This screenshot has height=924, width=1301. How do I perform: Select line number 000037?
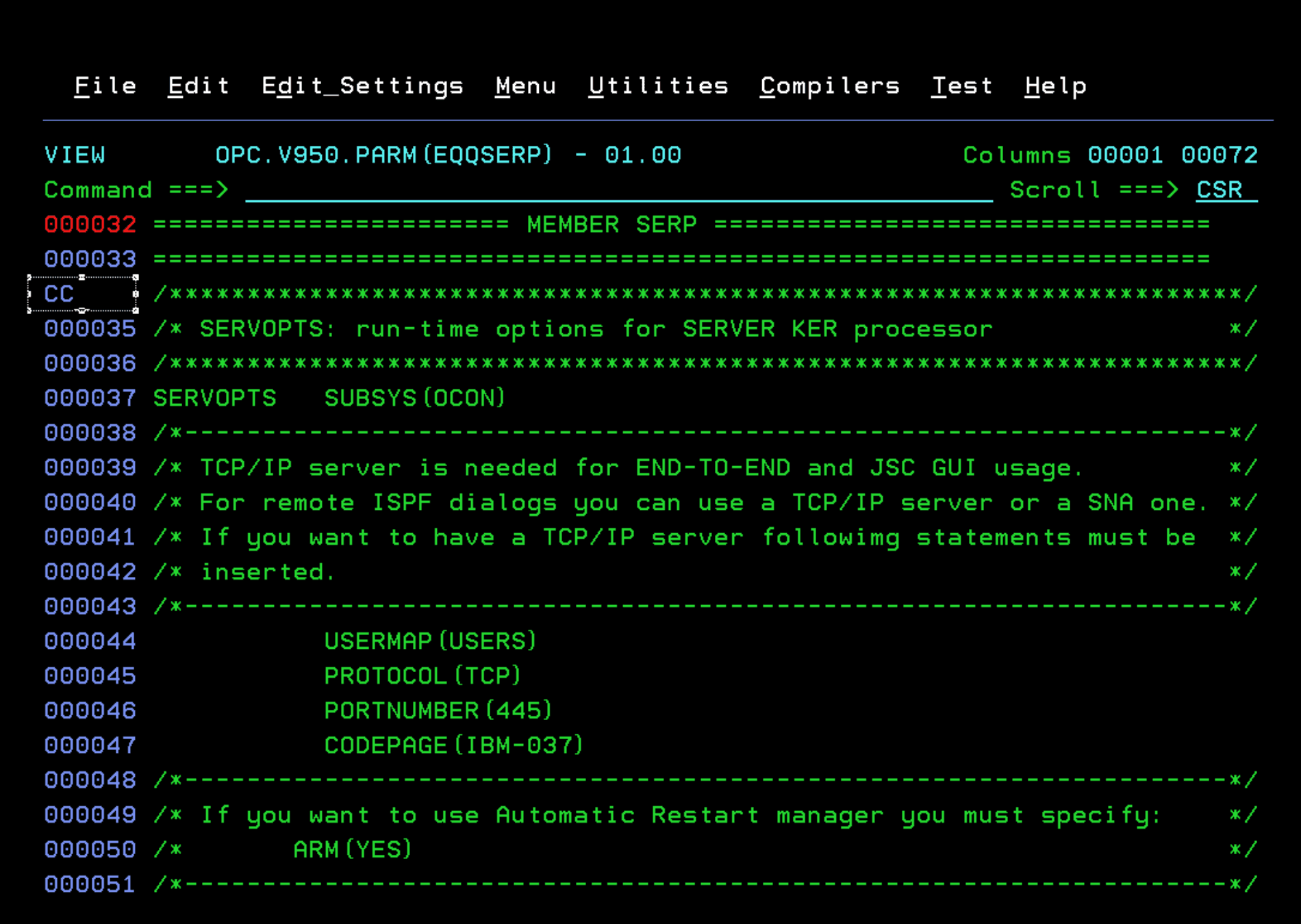[x=90, y=398]
